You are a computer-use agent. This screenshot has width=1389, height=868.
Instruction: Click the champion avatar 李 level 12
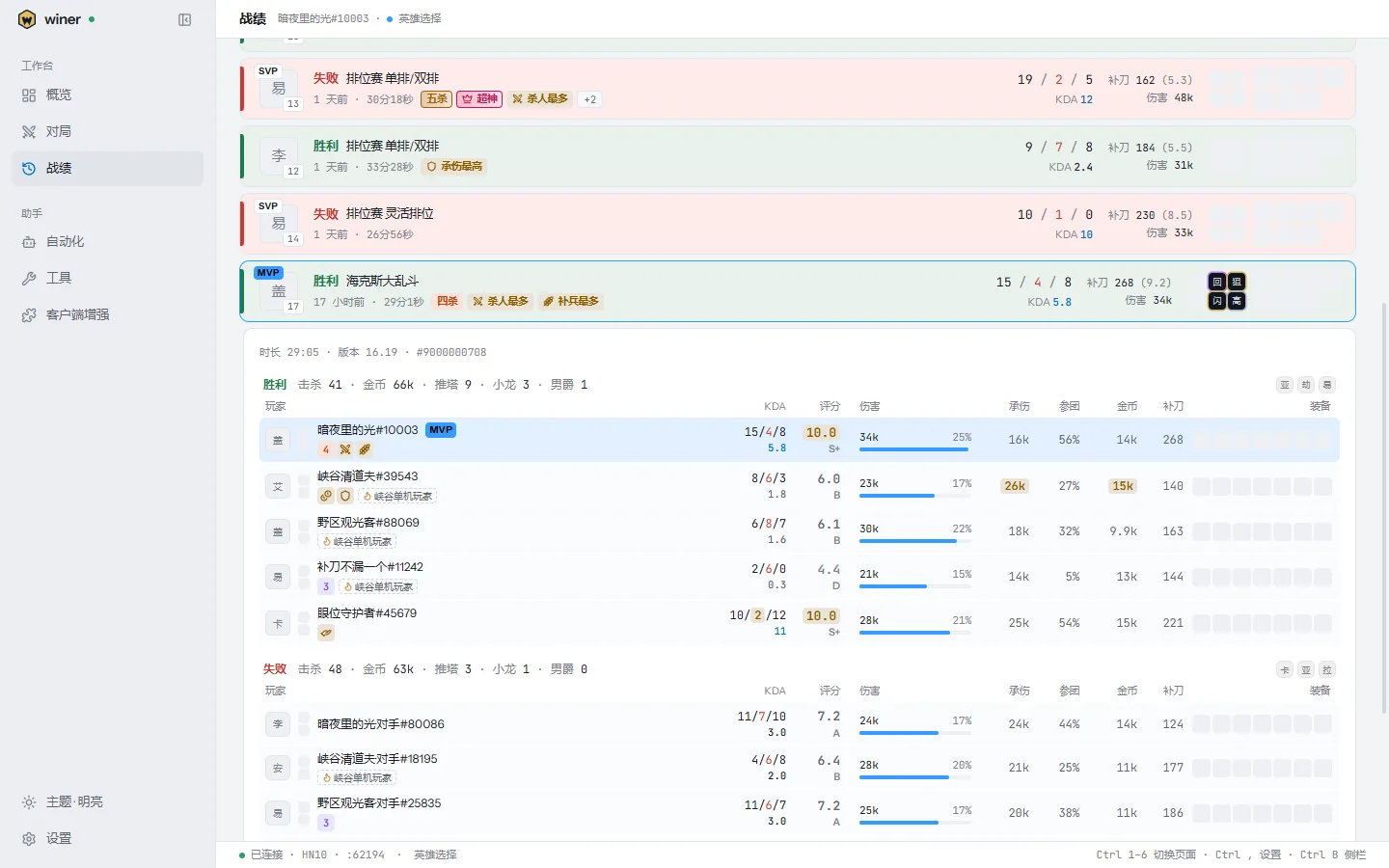279,156
